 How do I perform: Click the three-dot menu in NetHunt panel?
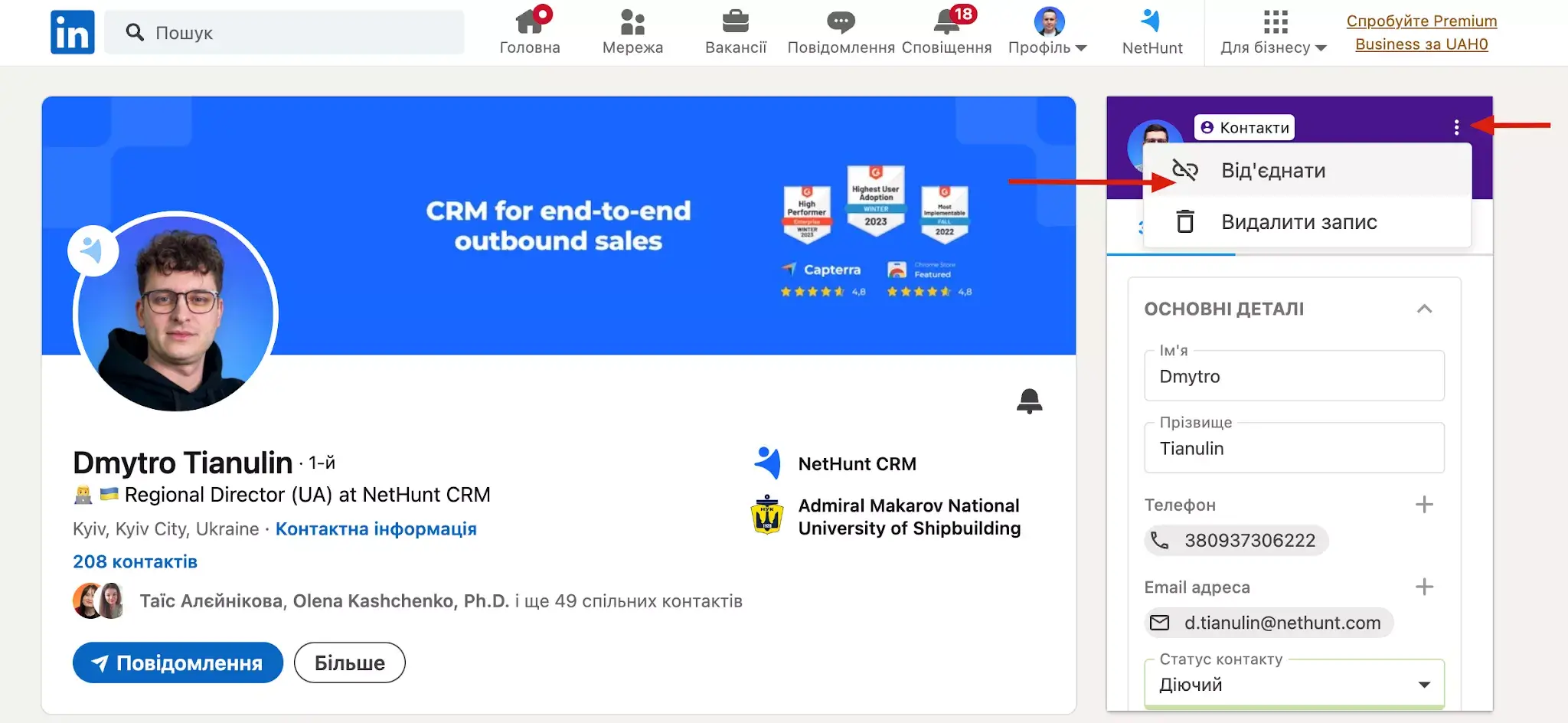click(1456, 127)
